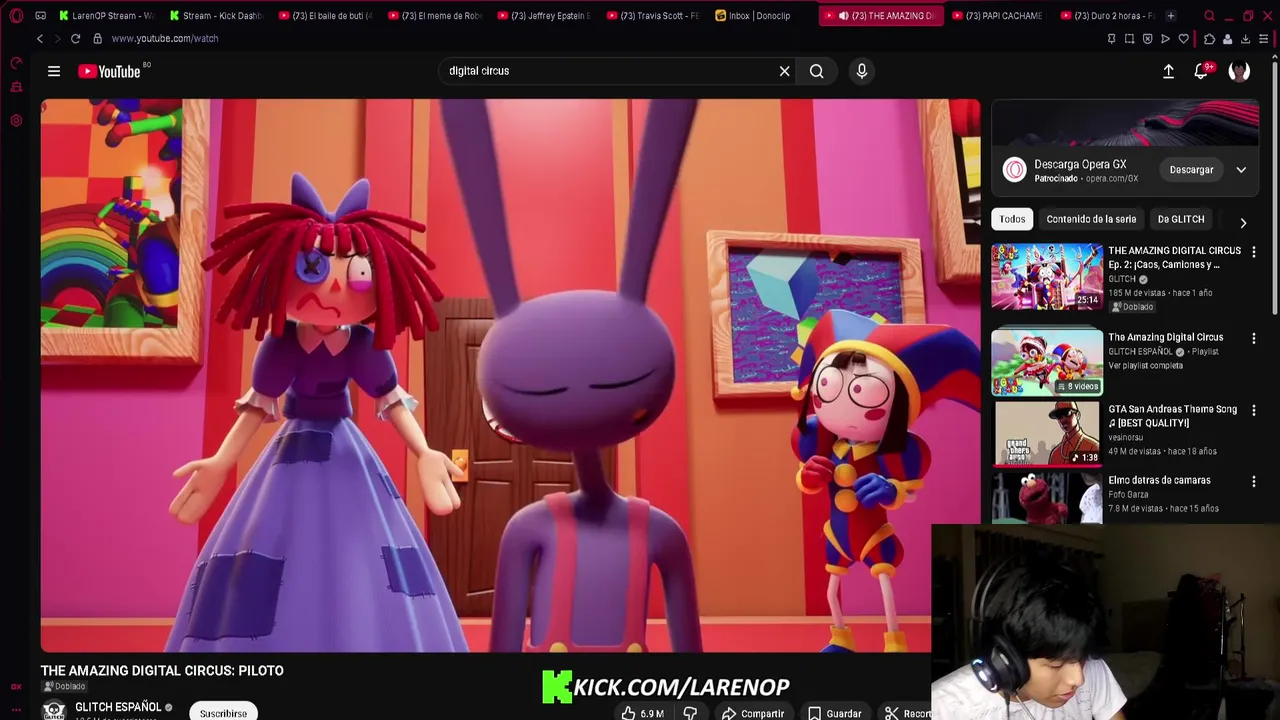
Task: Click Descargar in the Opera GX ad
Action: [x=1191, y=170]
